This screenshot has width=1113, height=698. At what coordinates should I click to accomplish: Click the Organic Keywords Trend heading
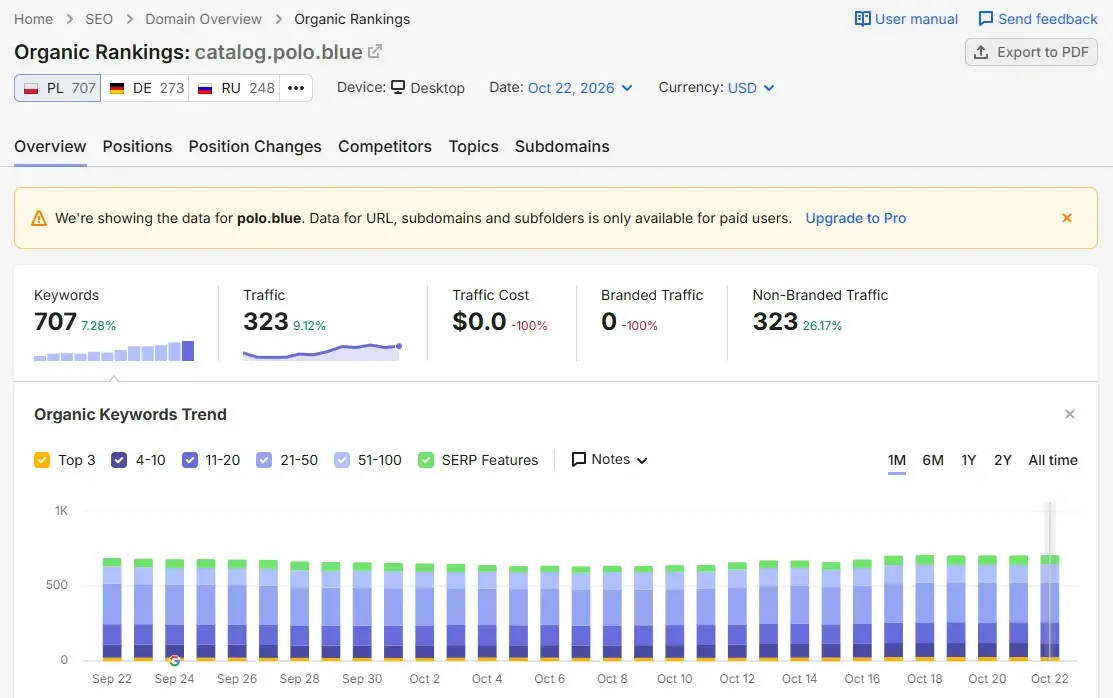131,414
